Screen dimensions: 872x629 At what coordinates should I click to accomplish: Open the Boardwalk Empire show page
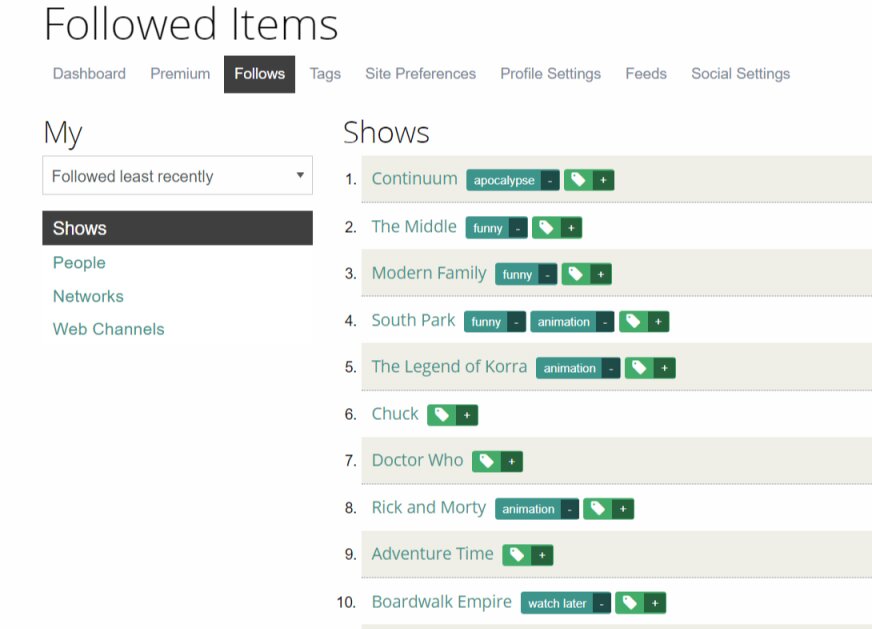click(442, 602)
